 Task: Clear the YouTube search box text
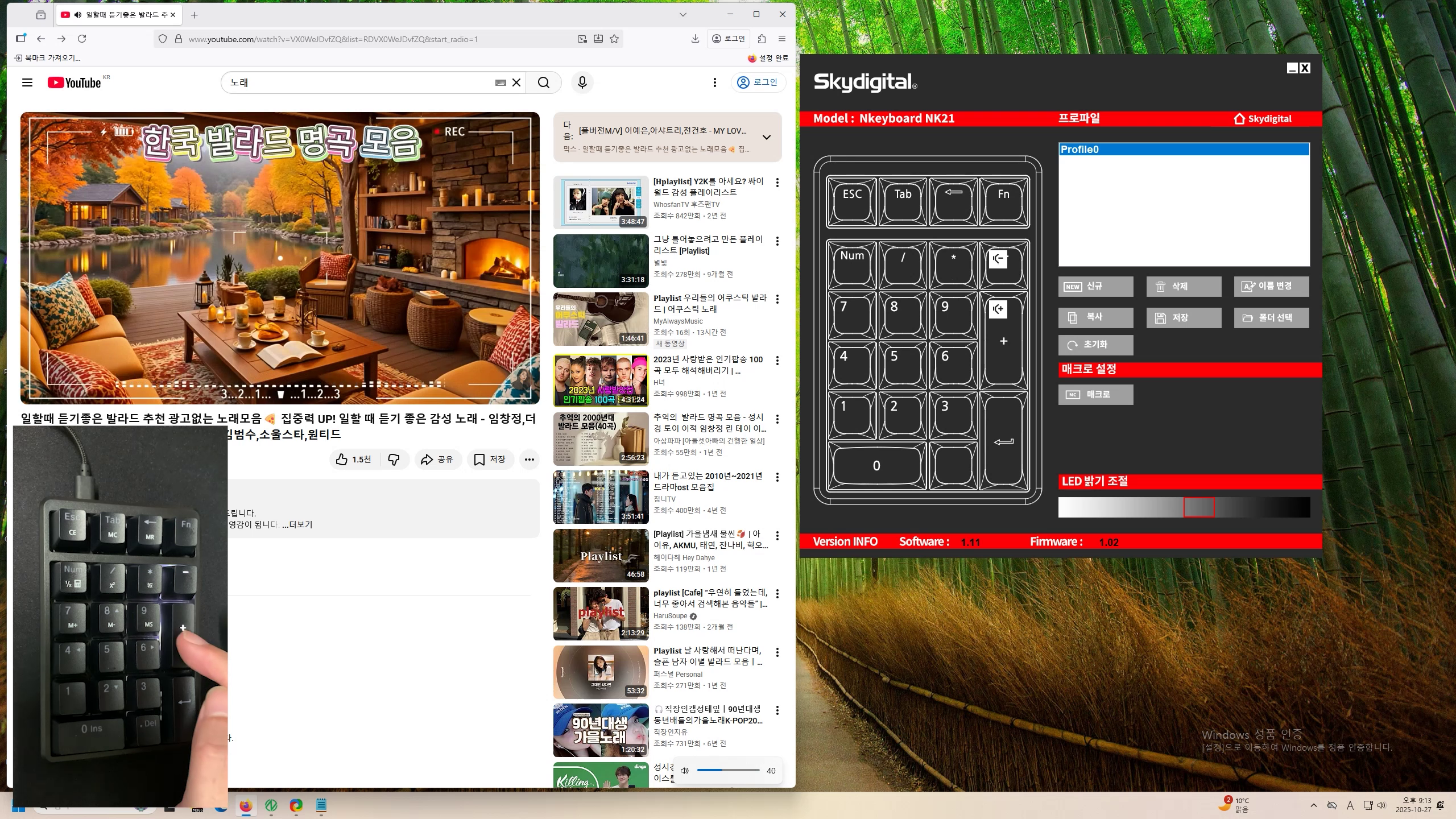coord(516,82)
